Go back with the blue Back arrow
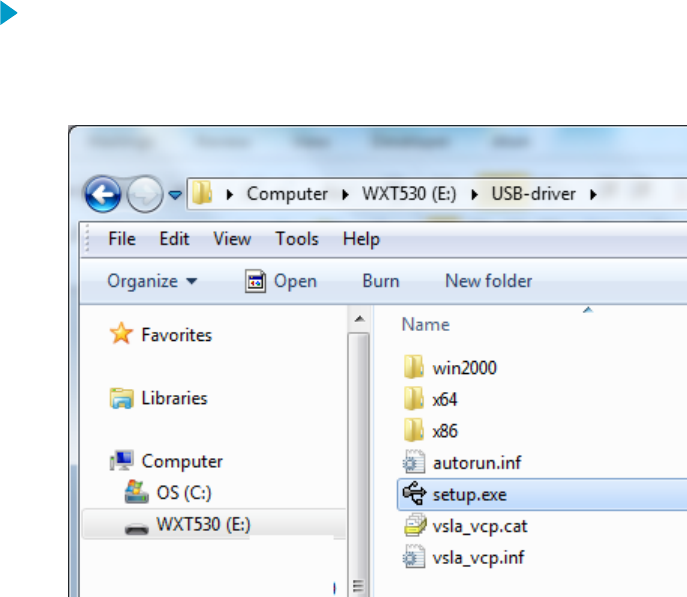Image resolution: width=687 pixels, height=597 pixels. tap(103, 194)
